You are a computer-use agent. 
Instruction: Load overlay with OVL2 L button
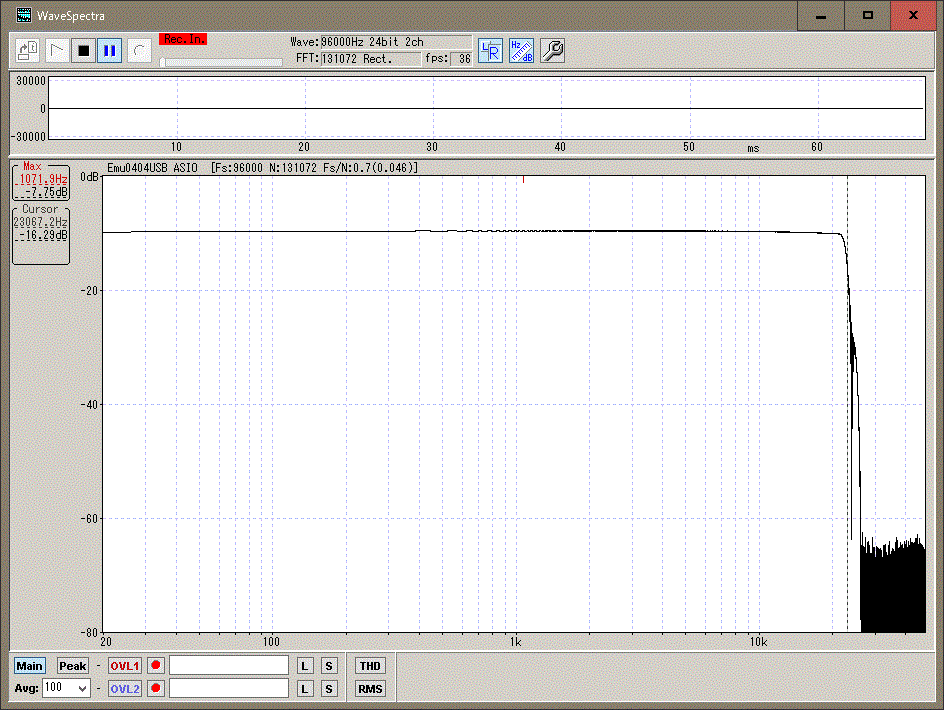[x=305, y=688]
